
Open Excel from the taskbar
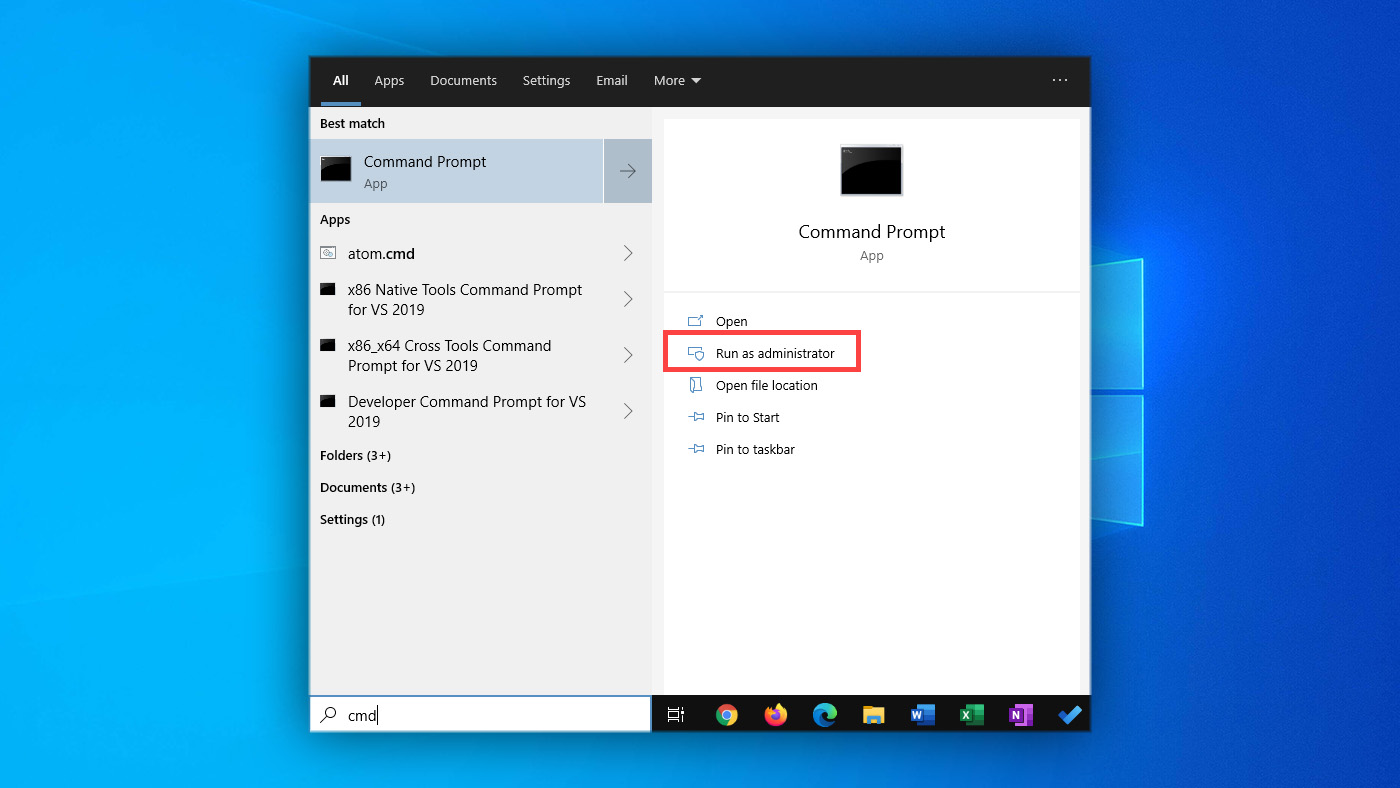[x=971, y=715]
